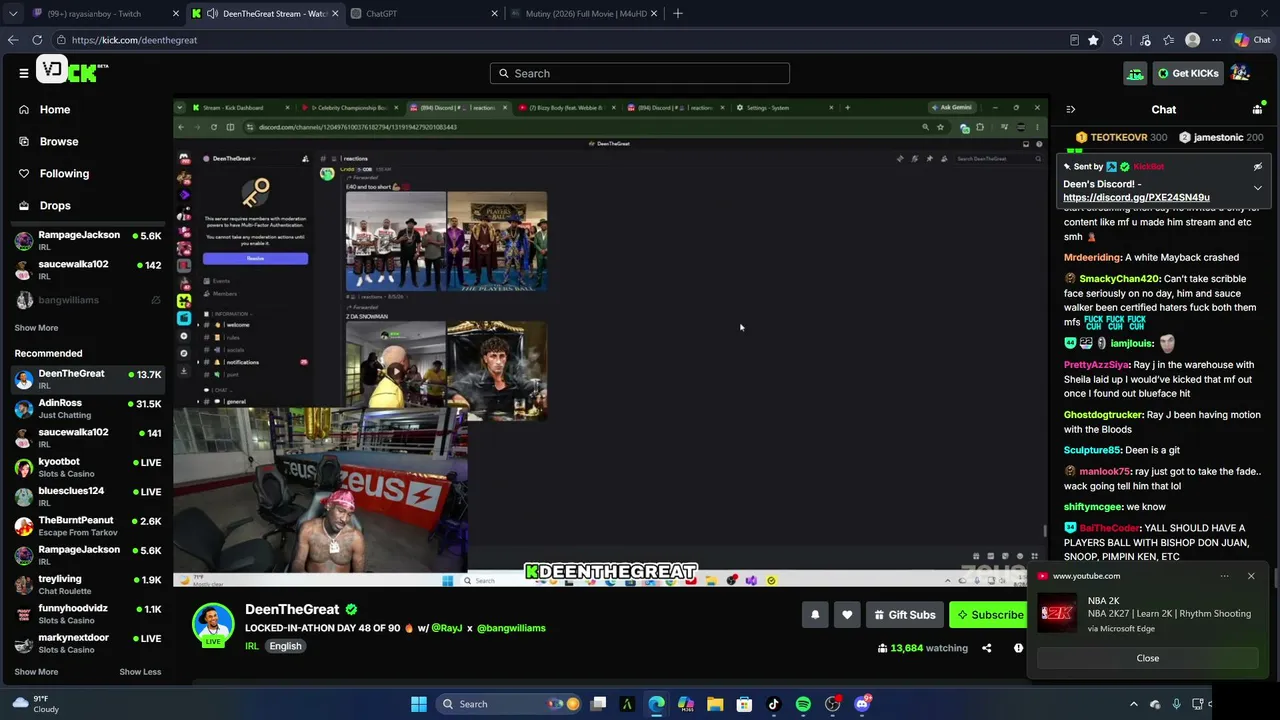
Task: Share the stream via share icon
Action: click(x=986, y=648)
